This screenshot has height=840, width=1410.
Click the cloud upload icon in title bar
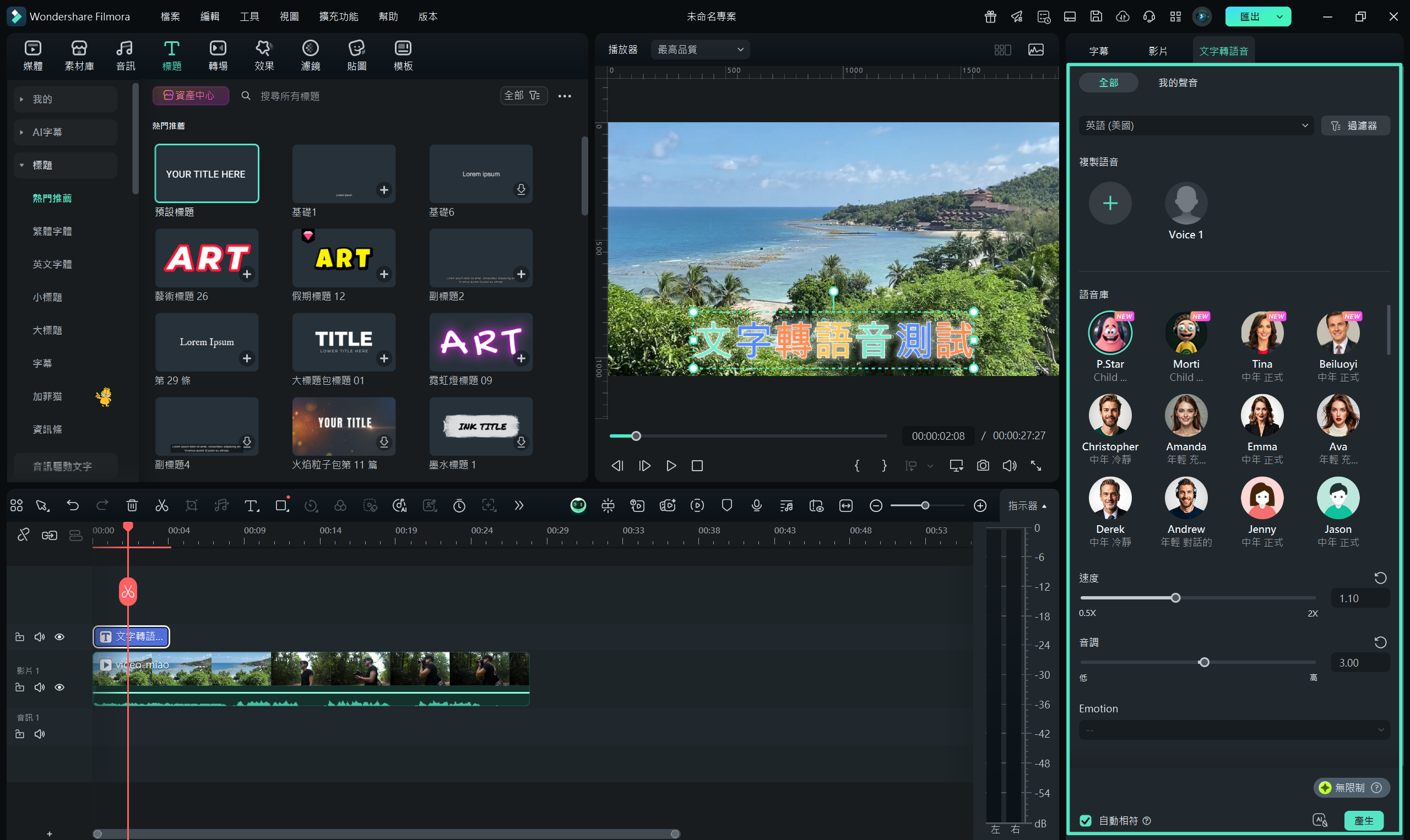(x=1122, y=17)
